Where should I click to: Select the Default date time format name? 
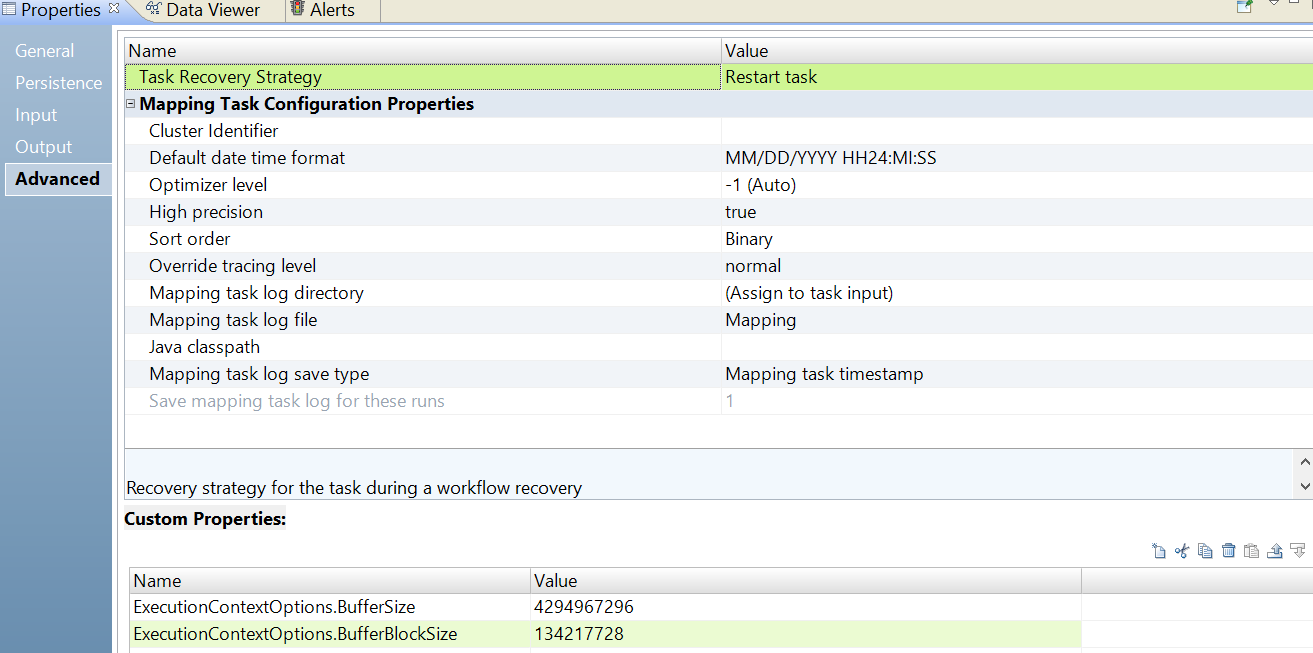(x=247, y=158)
